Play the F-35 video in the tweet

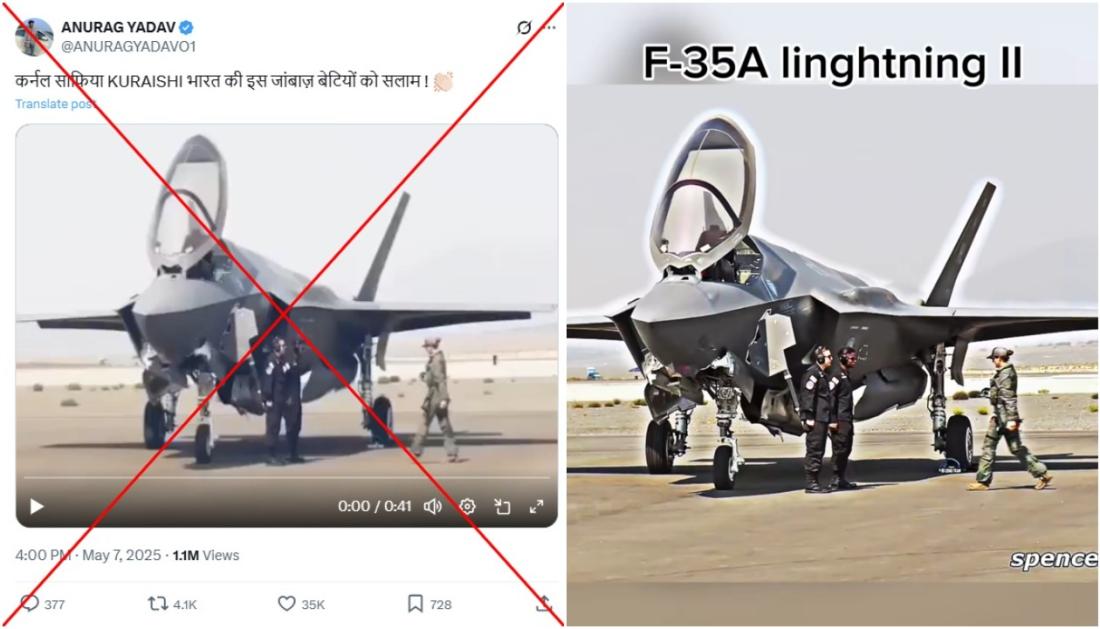[x=36, y=506]
